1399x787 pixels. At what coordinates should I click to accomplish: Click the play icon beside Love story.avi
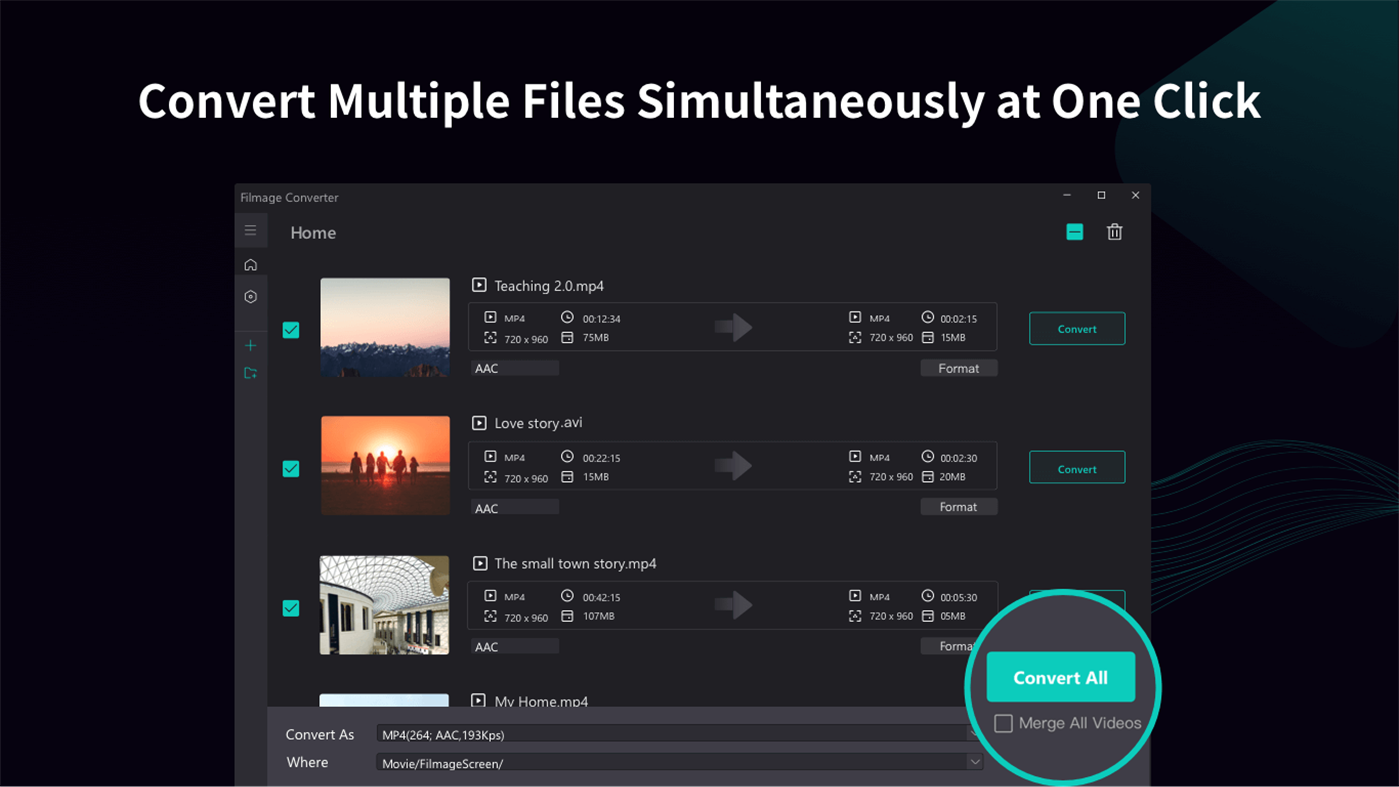pos(479,422)
